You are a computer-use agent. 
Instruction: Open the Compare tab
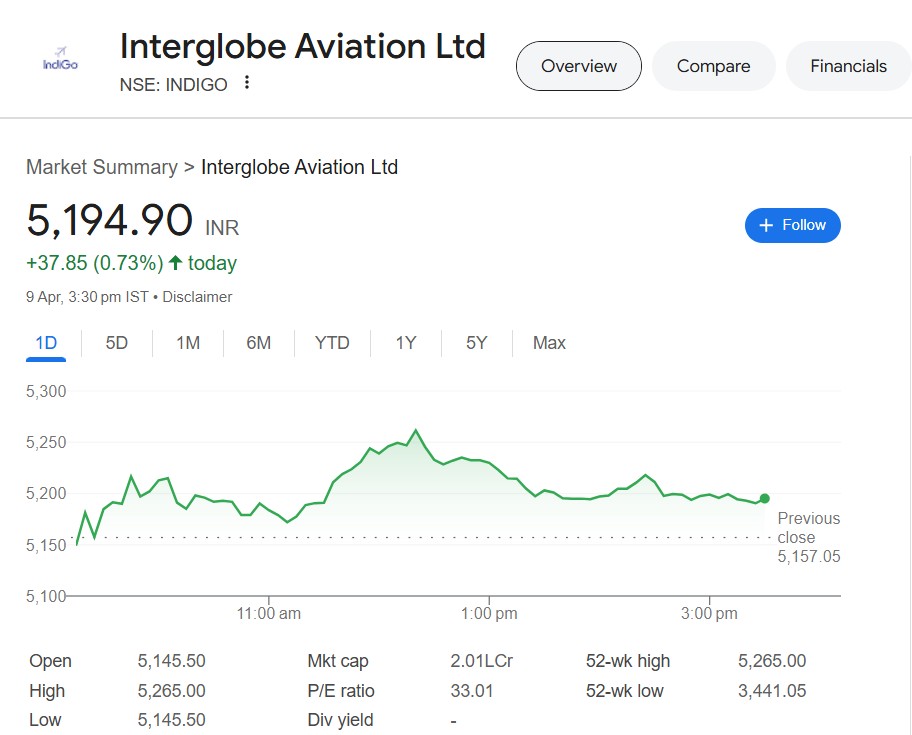click(713, 66)
